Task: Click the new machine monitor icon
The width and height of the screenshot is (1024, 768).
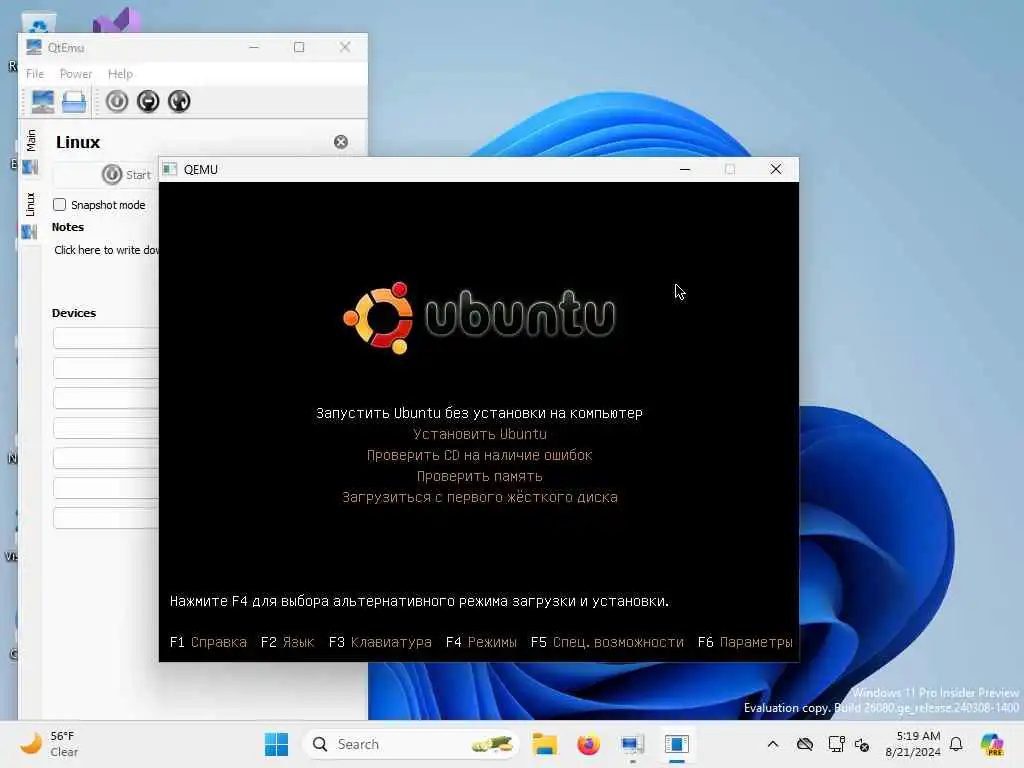Action: (42, 101)
